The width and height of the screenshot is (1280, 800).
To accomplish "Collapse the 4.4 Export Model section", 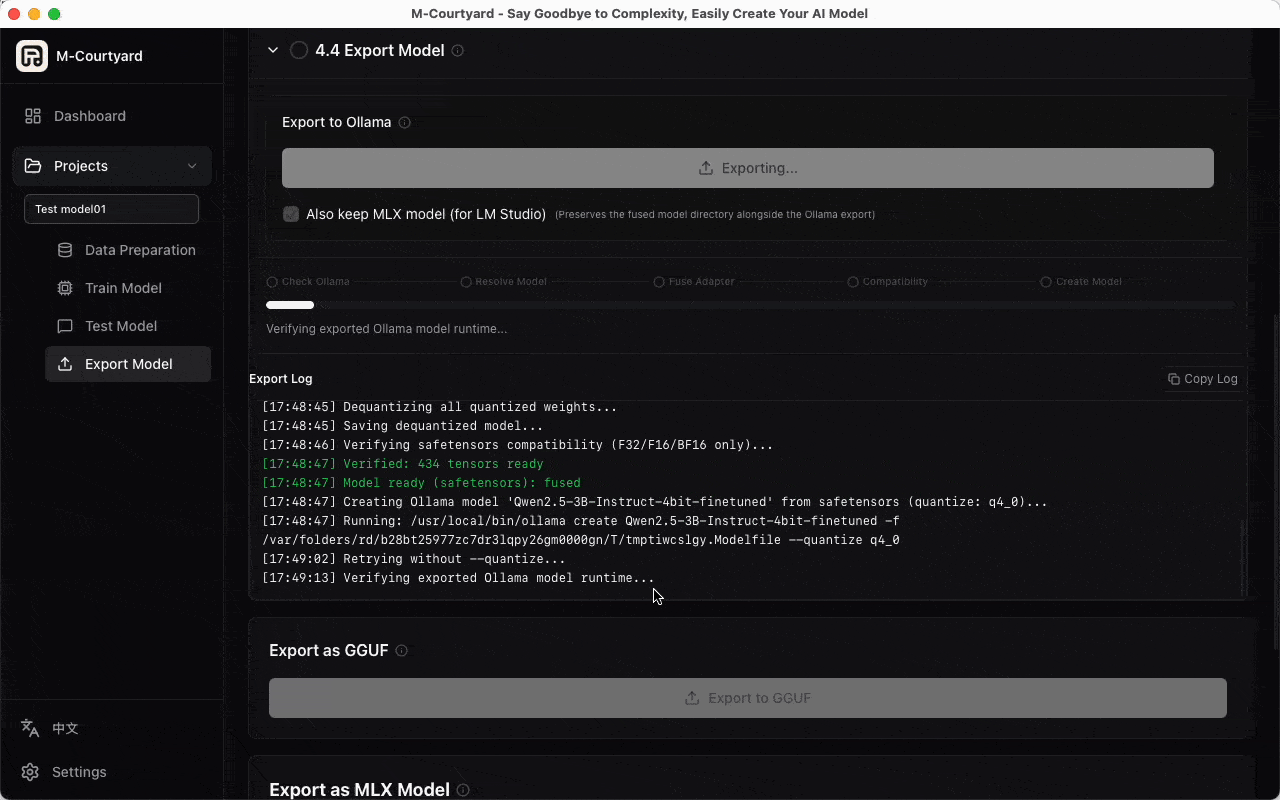I will click(x=271, y=49).
